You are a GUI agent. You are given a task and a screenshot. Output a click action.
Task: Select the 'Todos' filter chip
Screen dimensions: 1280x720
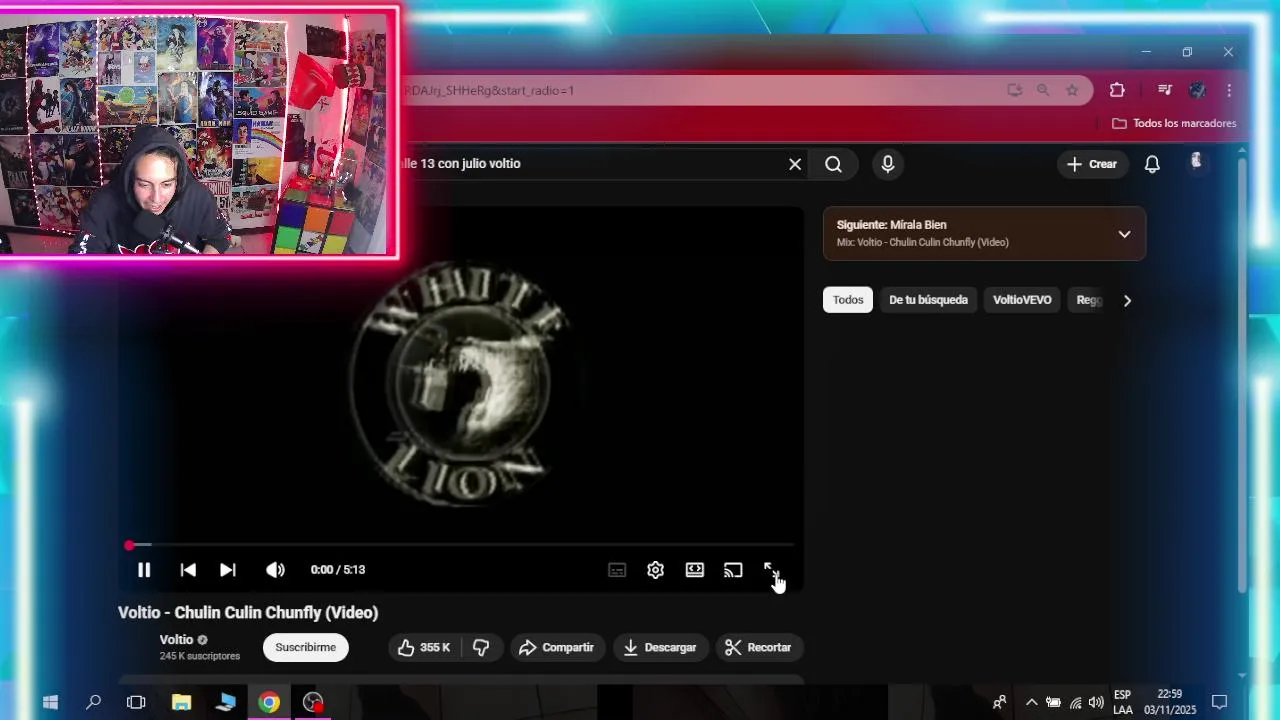point(848,300)
